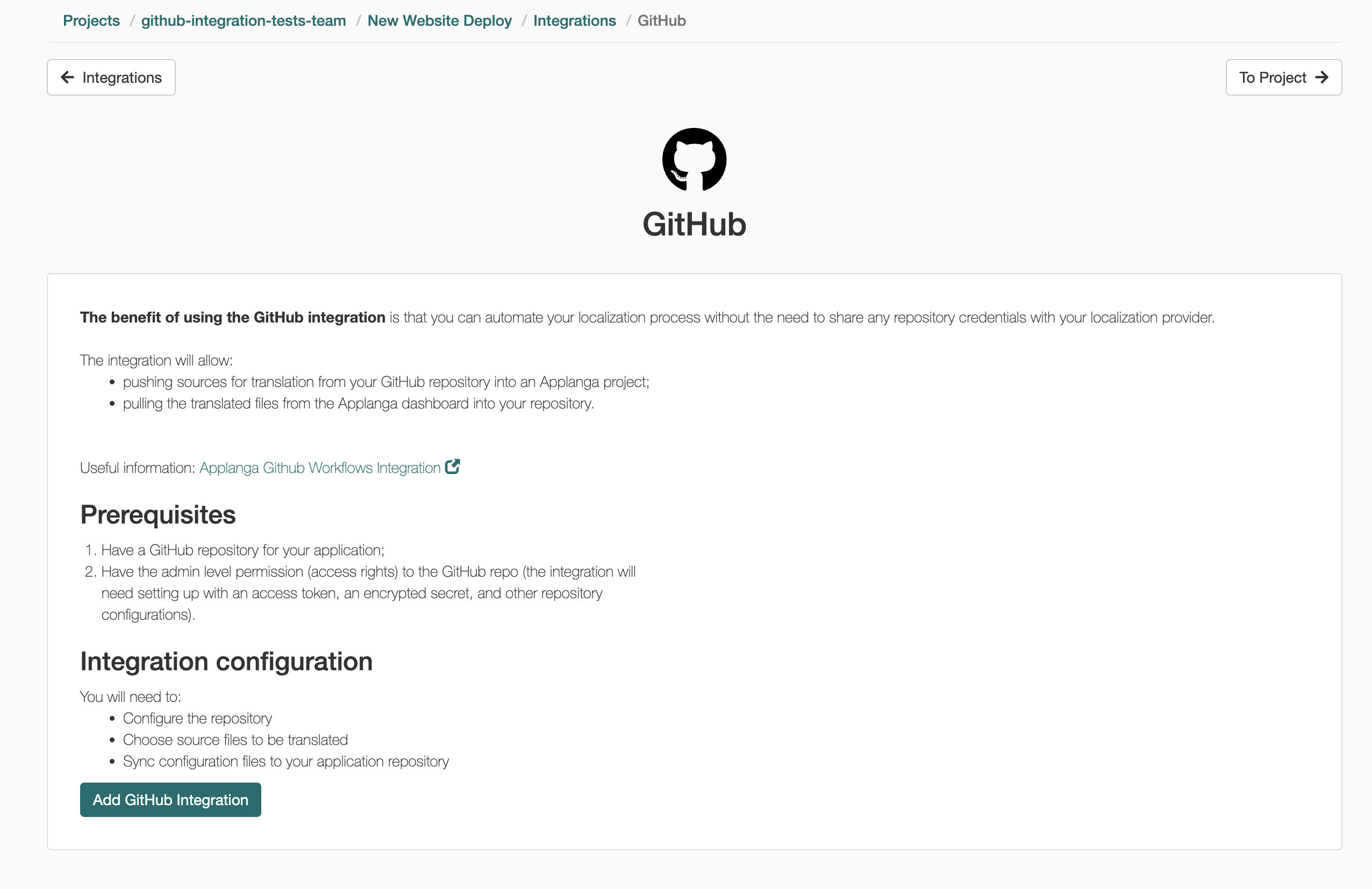This screenshot has height=889, width=1372.
Task: Click the GitHub breadcrumb item
Action: click(x=661, y=21)
